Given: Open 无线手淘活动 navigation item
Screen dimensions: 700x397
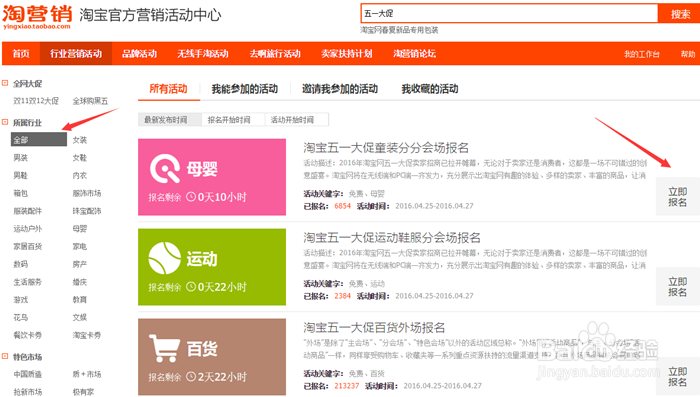Looking at the screenshot, I should (x=203, y=54).
